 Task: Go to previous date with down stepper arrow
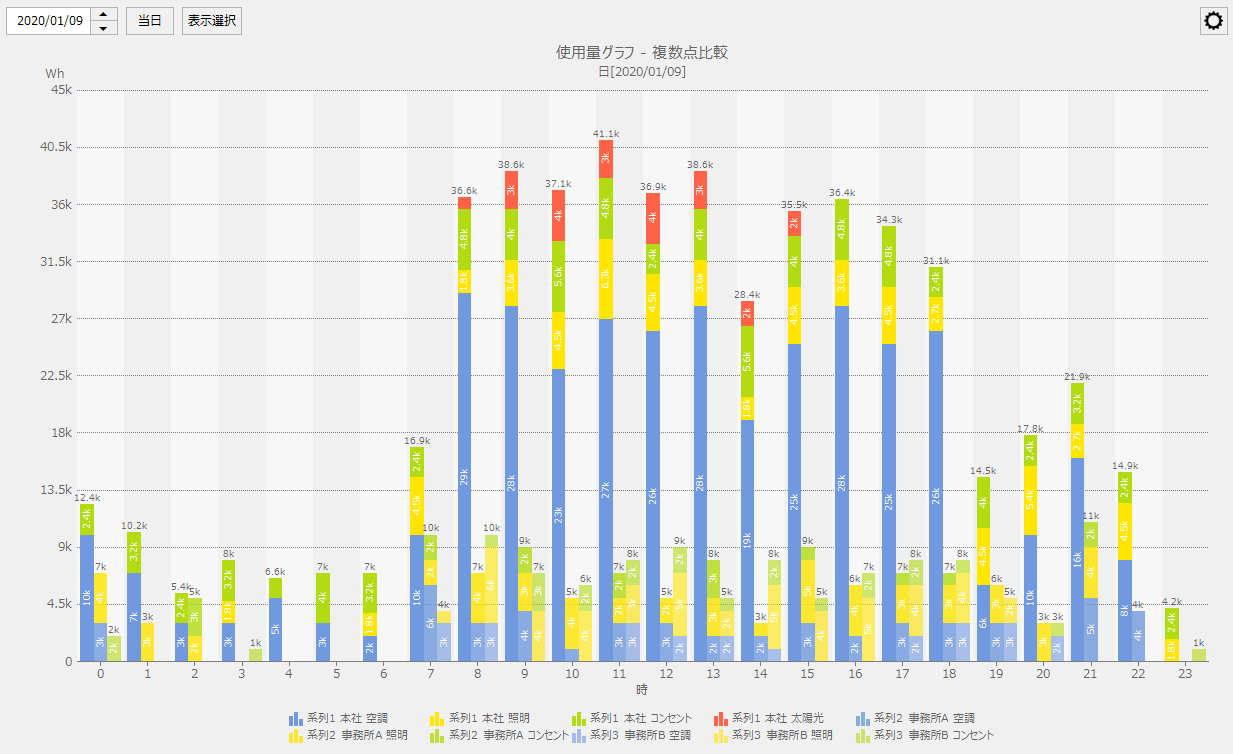pos(102,26)
